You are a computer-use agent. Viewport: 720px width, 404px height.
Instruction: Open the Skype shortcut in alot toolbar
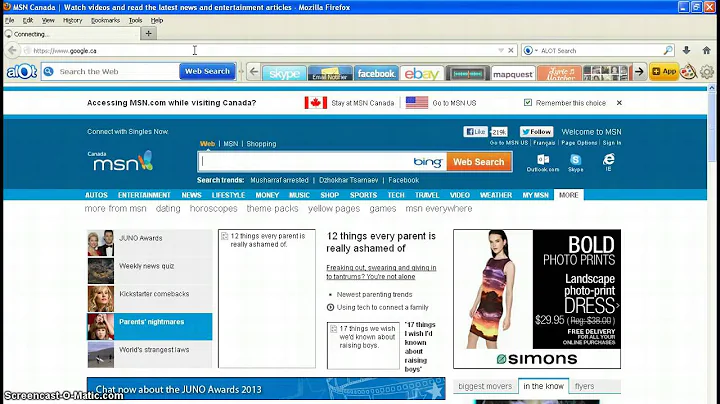tap(284, 73)
